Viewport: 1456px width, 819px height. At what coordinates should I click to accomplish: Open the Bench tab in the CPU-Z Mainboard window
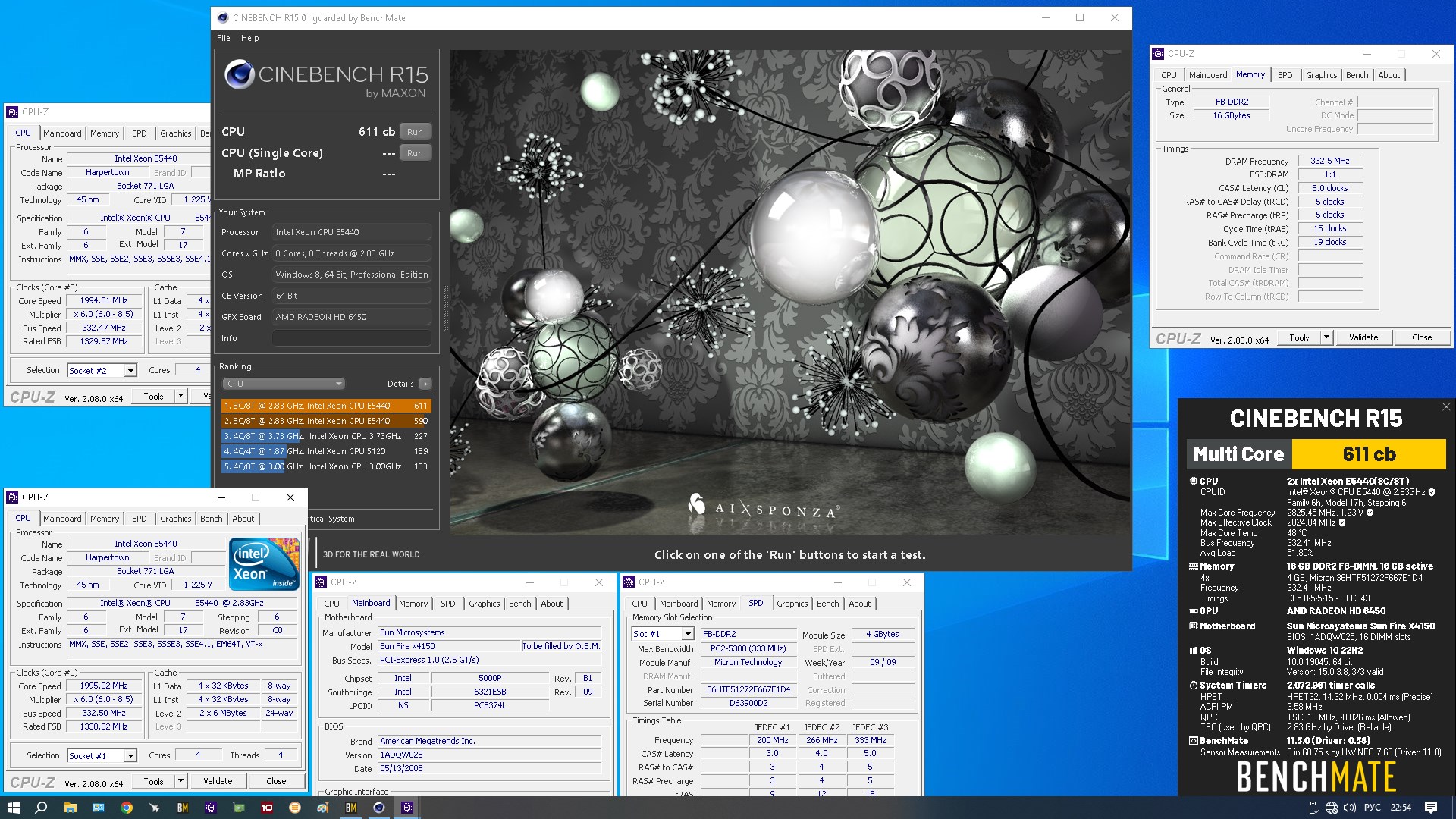pos(519,604)
